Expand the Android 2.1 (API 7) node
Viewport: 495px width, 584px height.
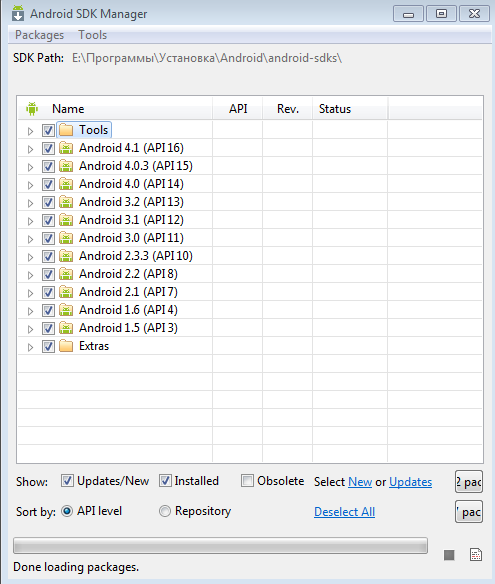click(x=31, y=293)
